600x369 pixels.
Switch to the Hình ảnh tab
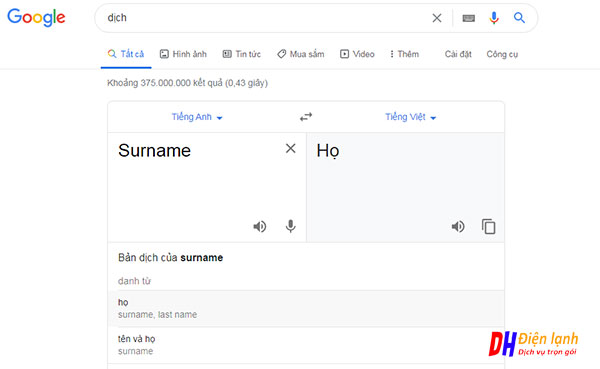[183, 54]
